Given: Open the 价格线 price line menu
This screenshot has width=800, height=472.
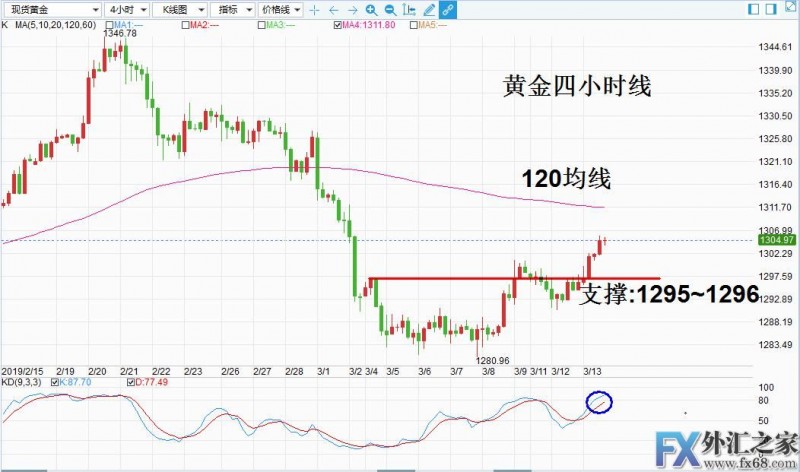Looking at the screenshot, I should tap(279, 9).
